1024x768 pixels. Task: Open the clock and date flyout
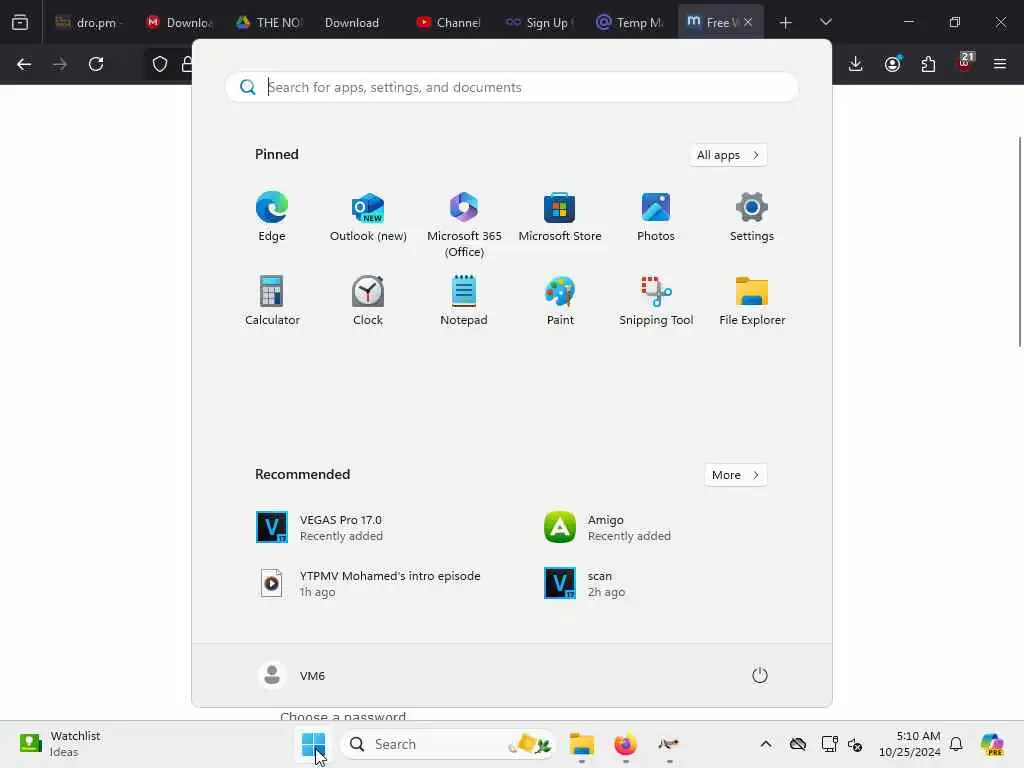tap(909, 744)
